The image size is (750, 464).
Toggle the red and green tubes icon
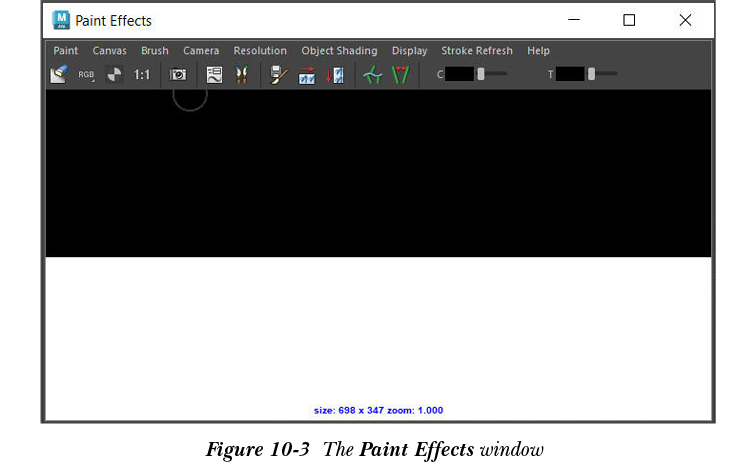(x=400, y=74)
